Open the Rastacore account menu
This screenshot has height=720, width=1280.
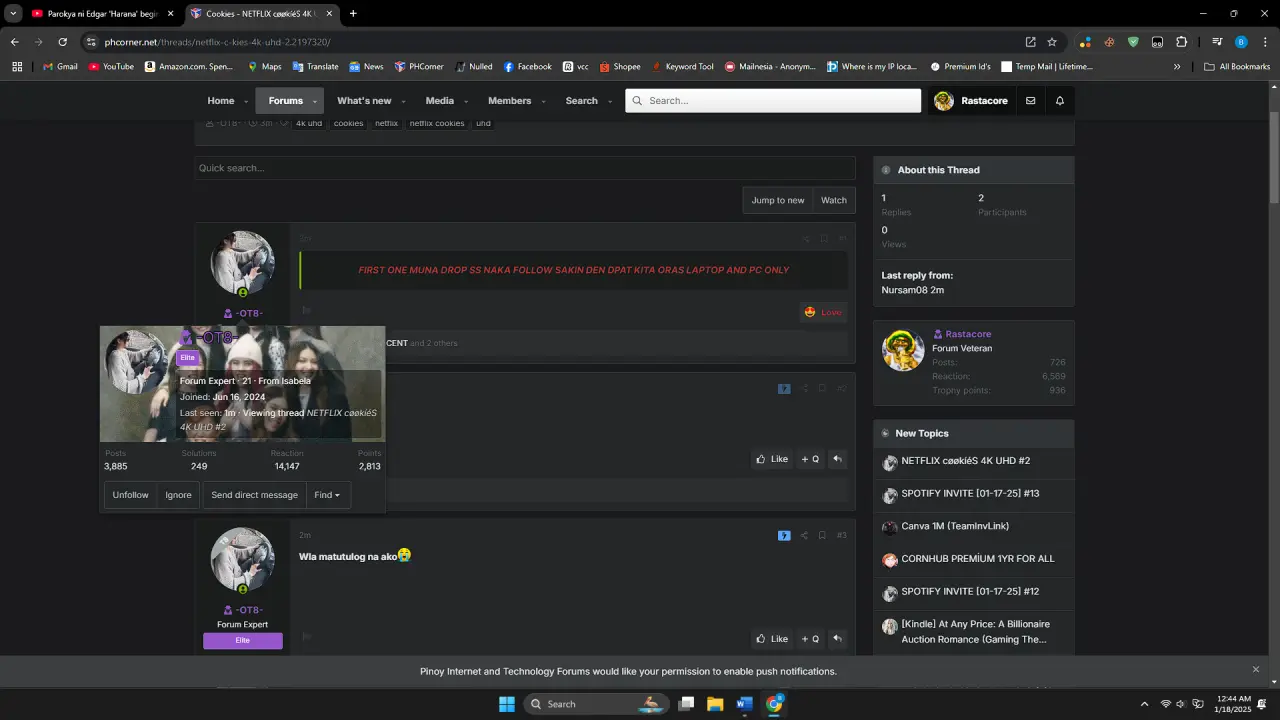pyautogui.click(x=971, y=101)
